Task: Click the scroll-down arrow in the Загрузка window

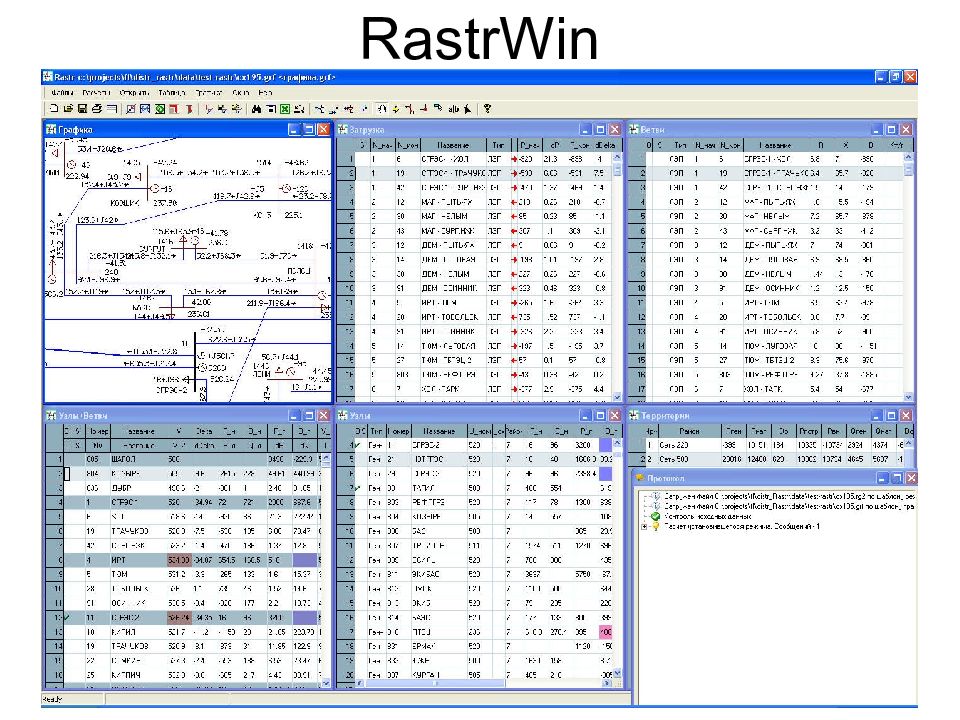Action: pos(617,397)
